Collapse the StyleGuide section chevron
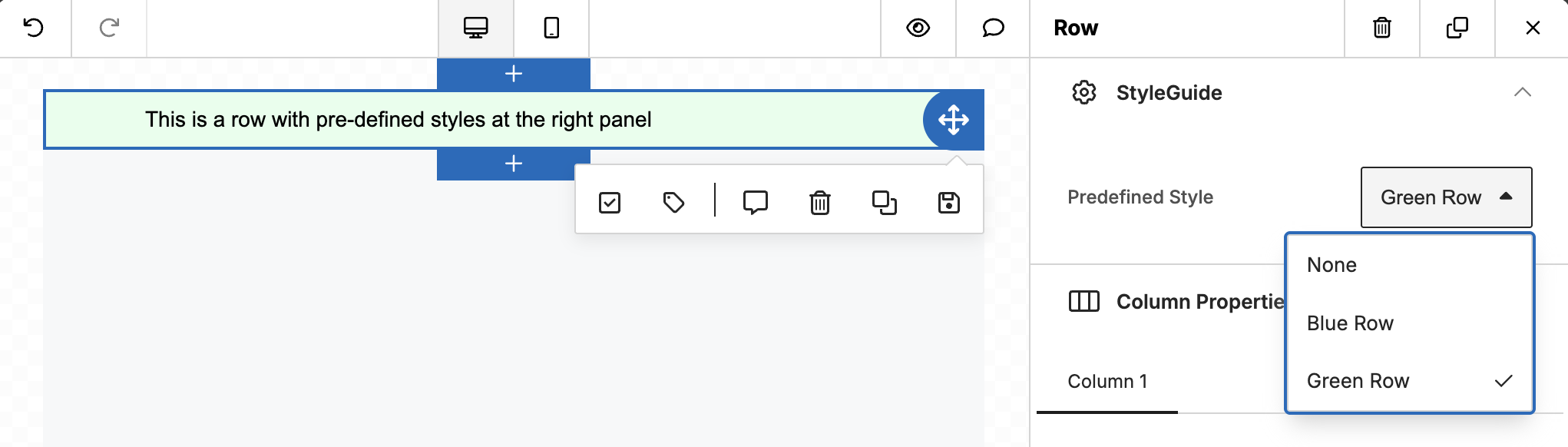 click(x=1523, y=92)
